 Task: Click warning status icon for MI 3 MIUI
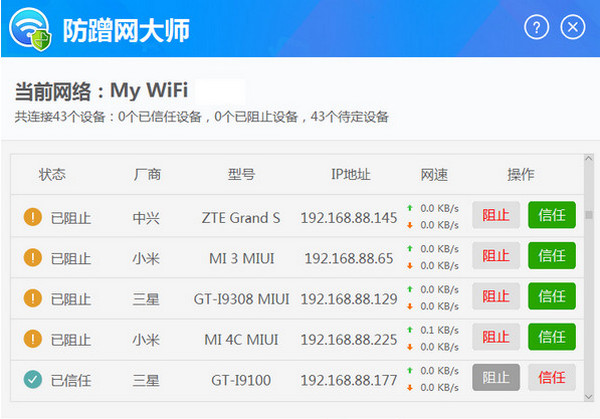32,257
